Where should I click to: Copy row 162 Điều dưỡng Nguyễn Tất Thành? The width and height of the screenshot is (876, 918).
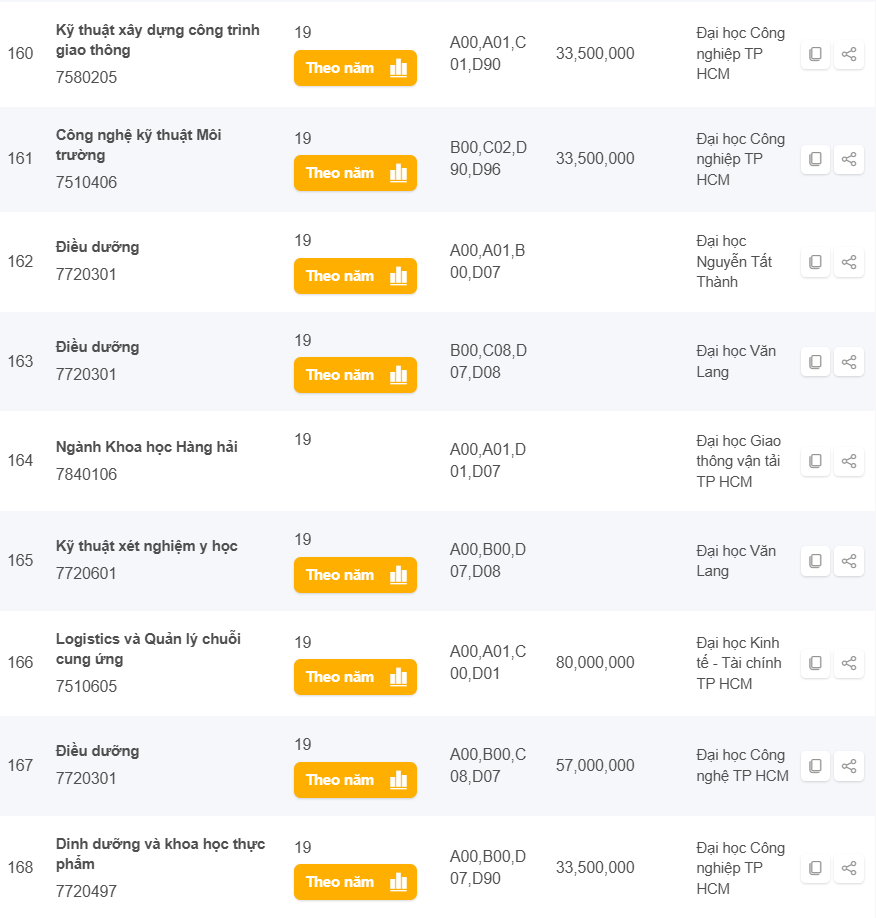[x=815, y=262]
